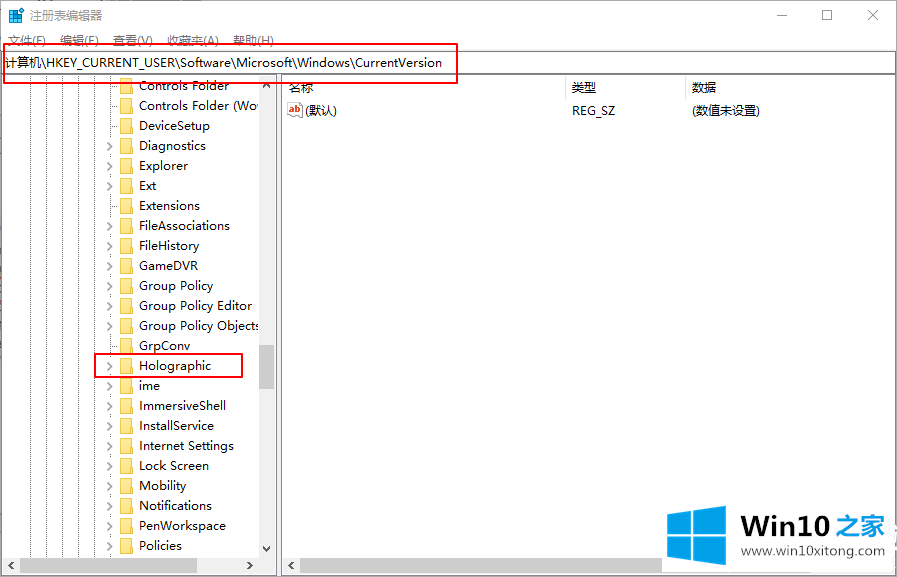Screen dimensions: 897x577
Task: Expand the Diagnostics key
Action: pyautogui.click(x=109, y=146)
